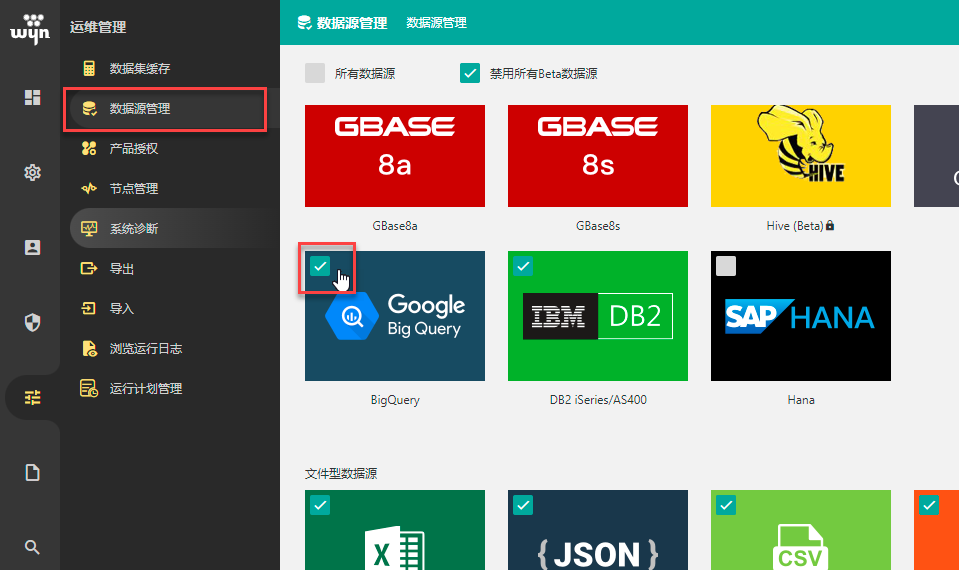Select the Hive elephant data source tile
The image size is (959, 570).
coord(801,156)
